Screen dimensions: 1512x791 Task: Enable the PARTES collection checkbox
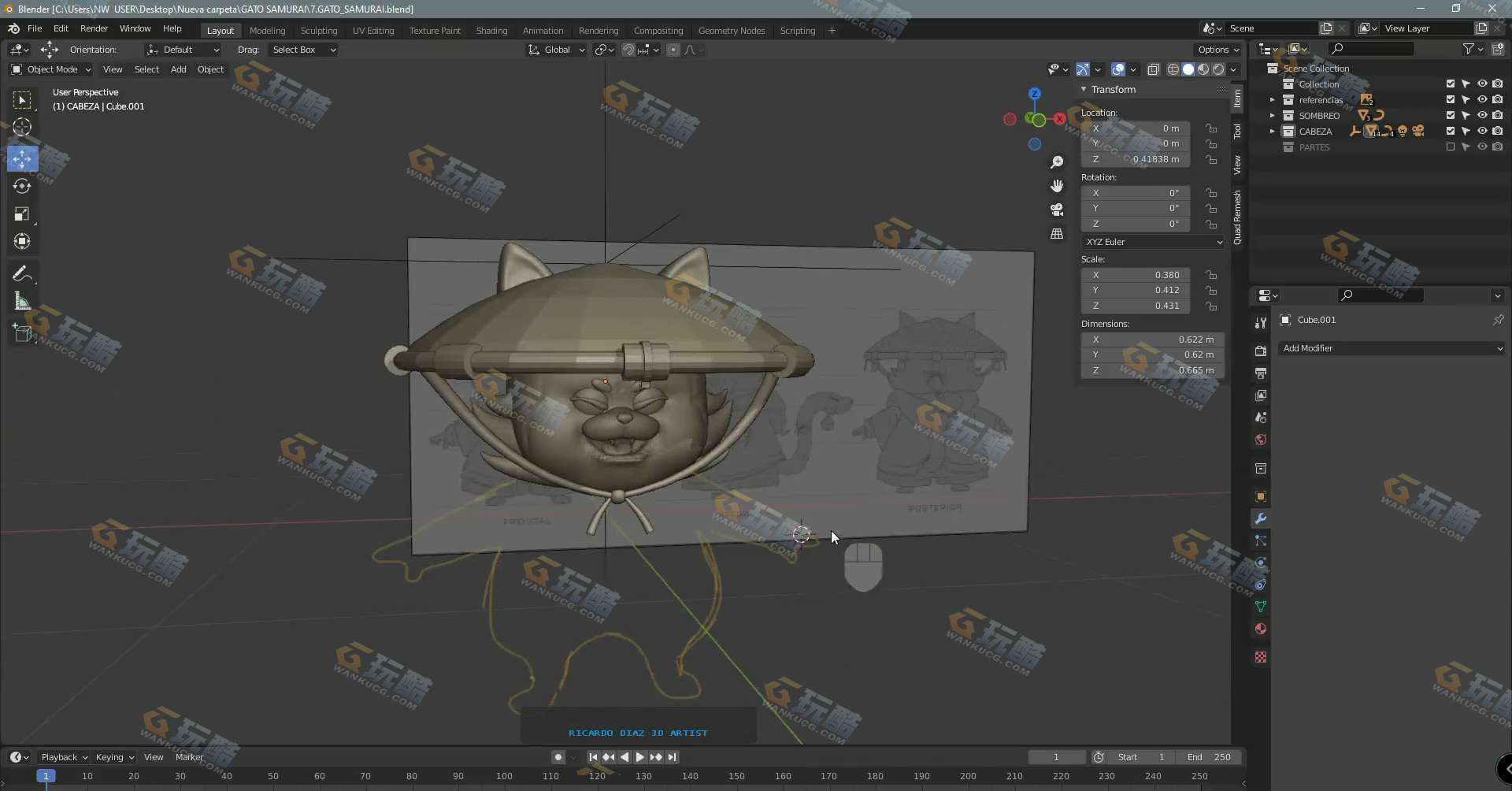coord(1451,147)
